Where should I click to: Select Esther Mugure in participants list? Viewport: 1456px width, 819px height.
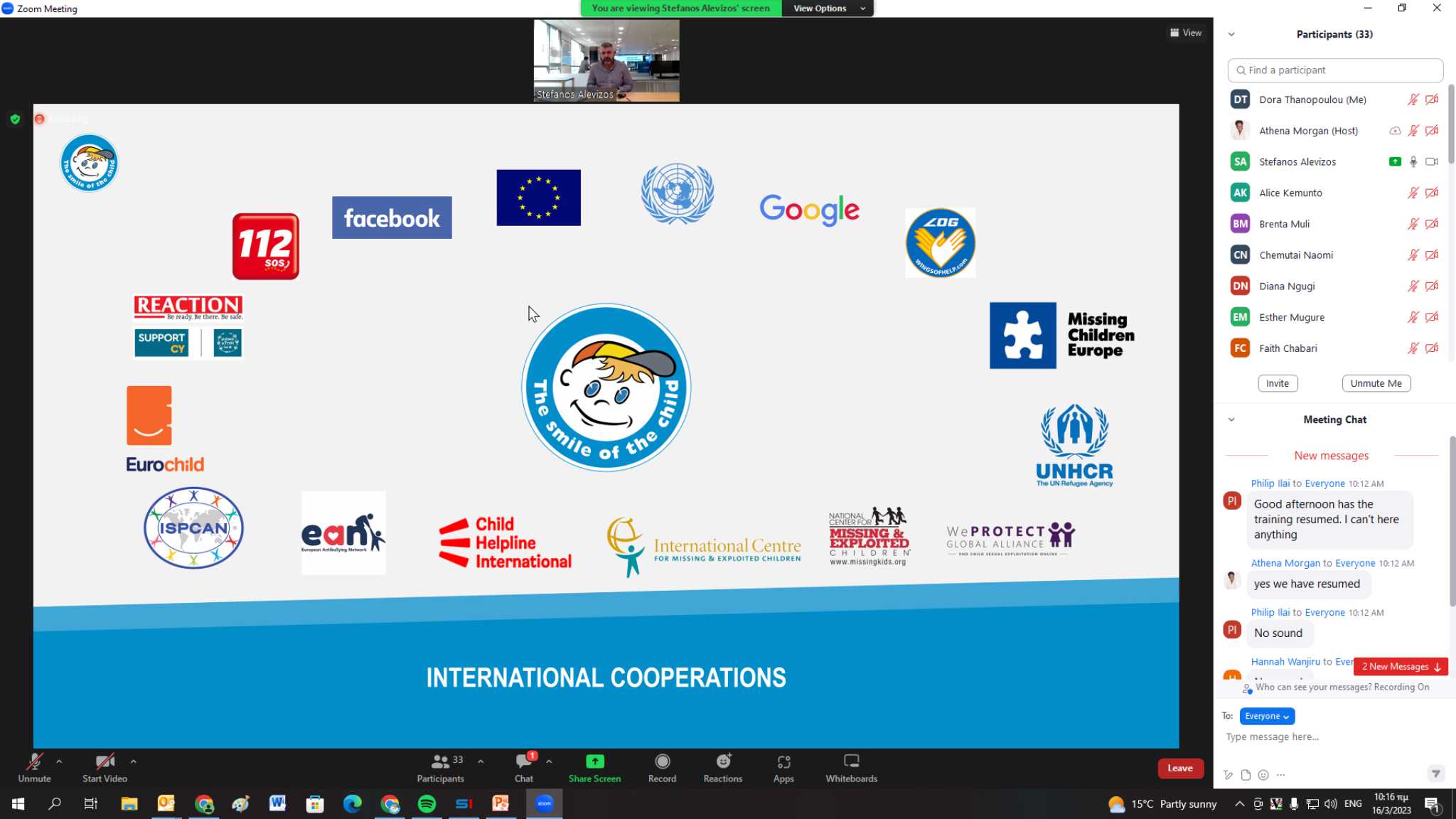1334,317
